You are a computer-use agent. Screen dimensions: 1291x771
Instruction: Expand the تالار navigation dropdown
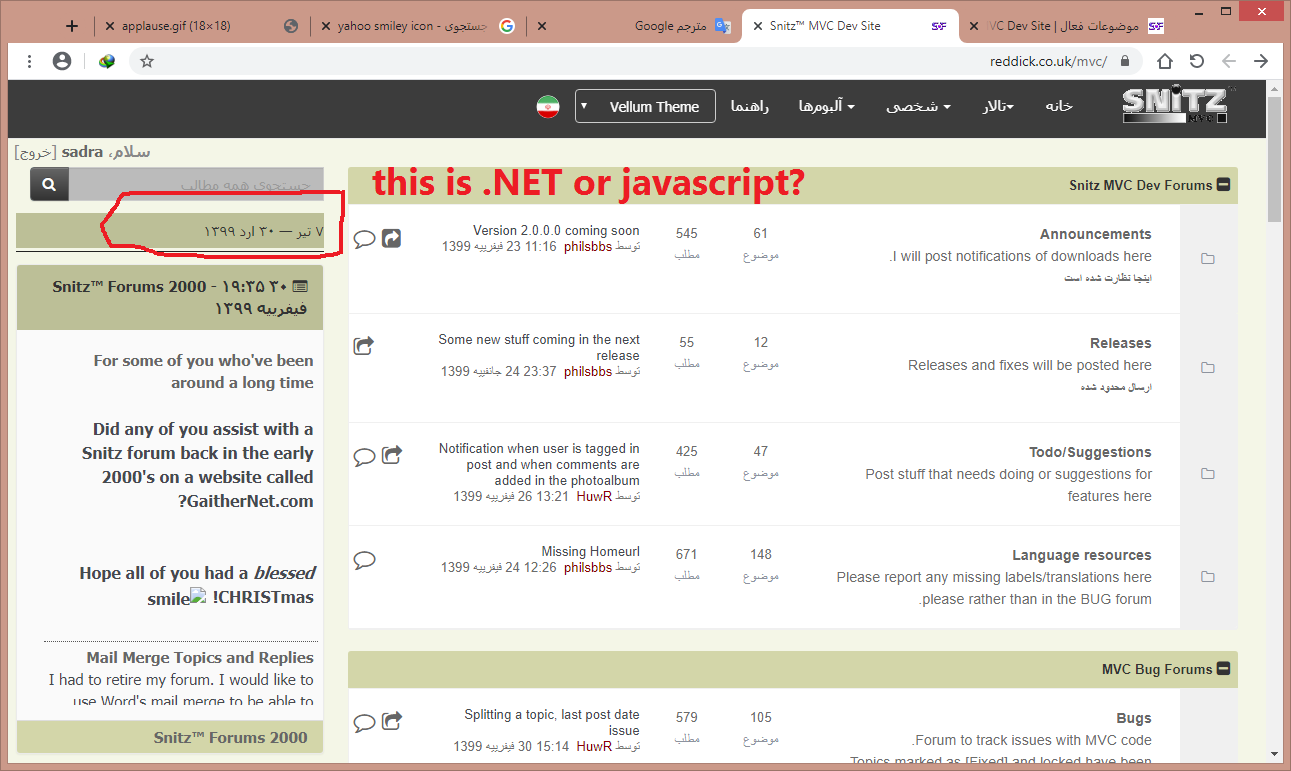coord(997,107)
